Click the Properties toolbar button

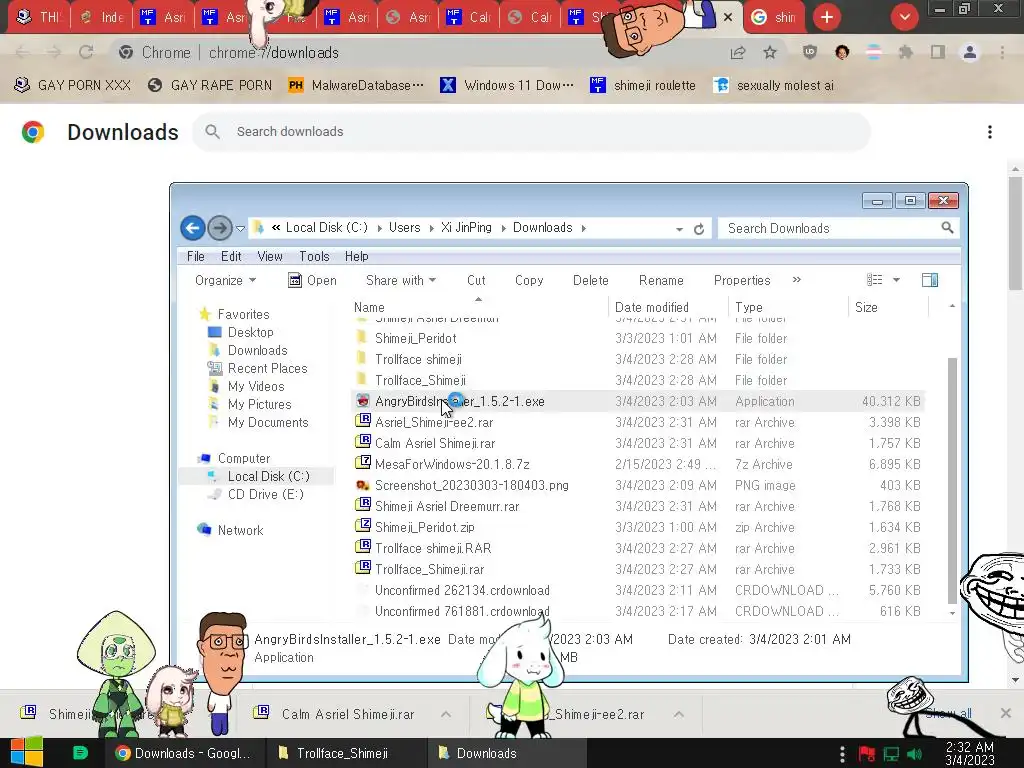click(x=742, y=280)
